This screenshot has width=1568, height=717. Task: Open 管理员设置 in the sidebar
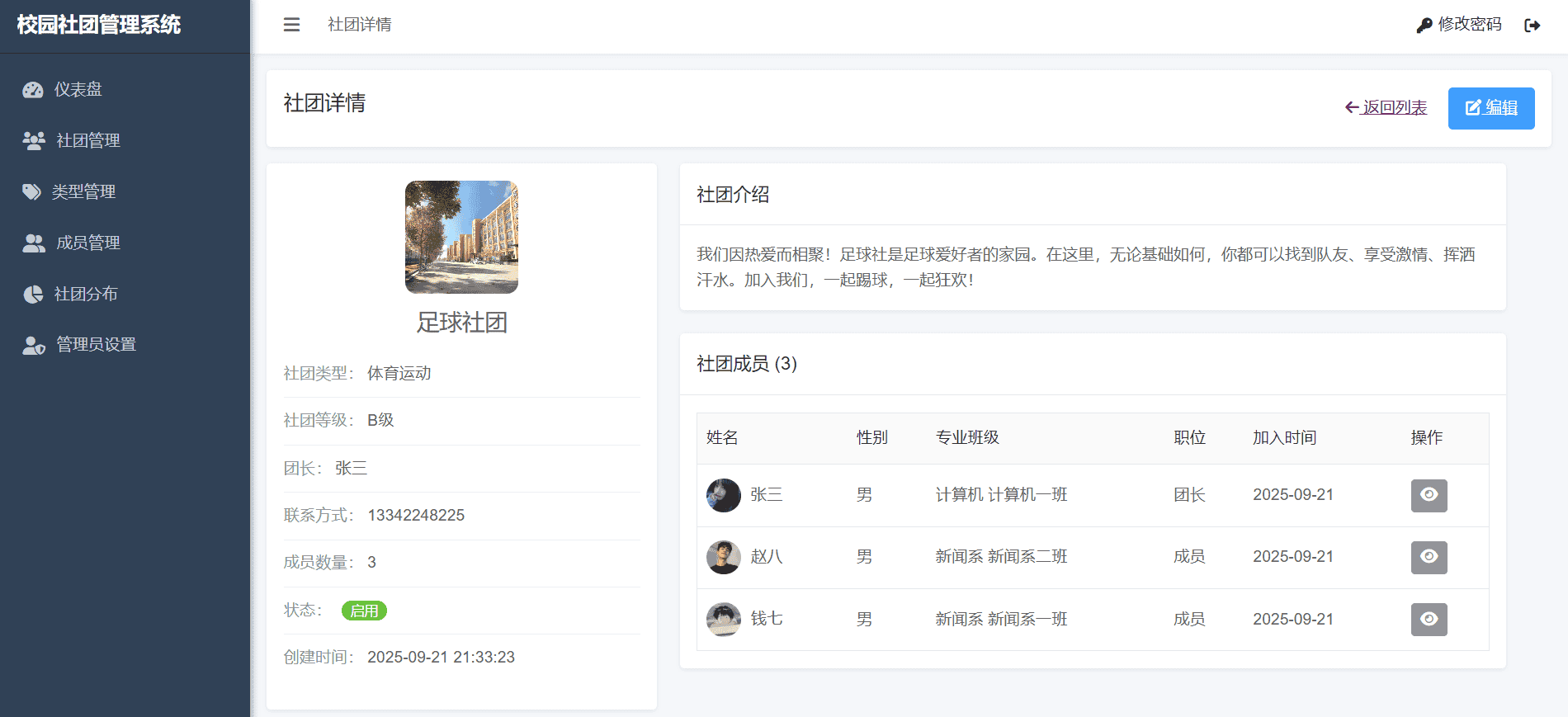point(125,345)
